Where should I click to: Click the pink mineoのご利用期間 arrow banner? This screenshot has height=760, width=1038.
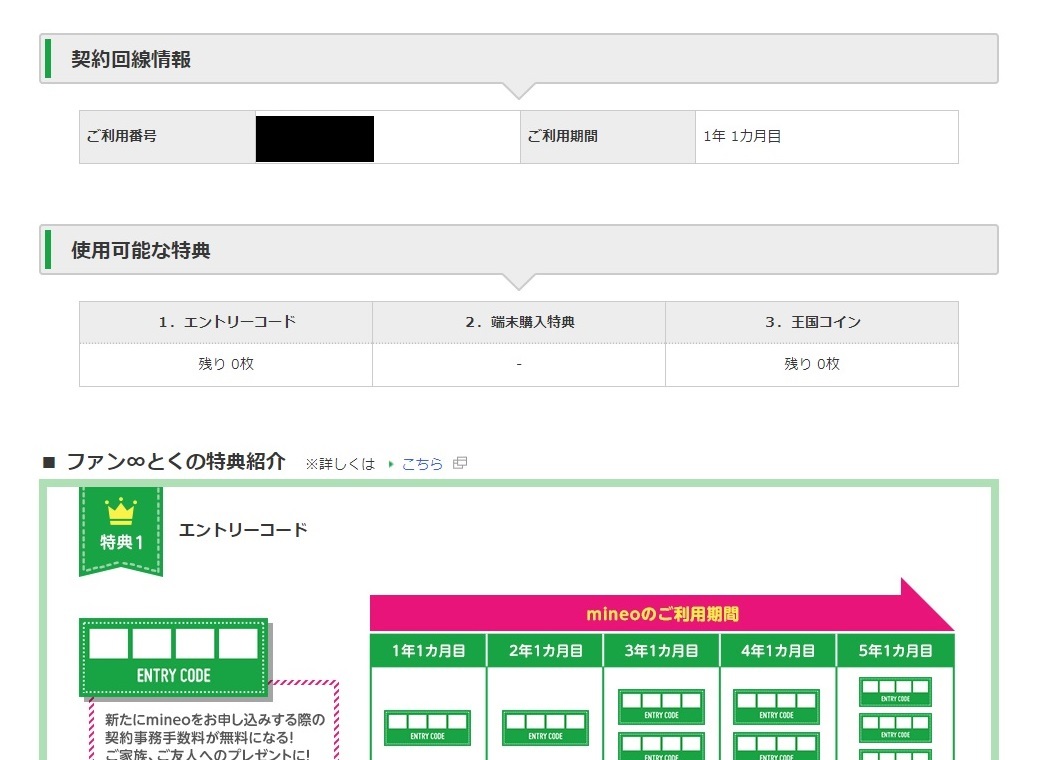[x=662, y=613]
